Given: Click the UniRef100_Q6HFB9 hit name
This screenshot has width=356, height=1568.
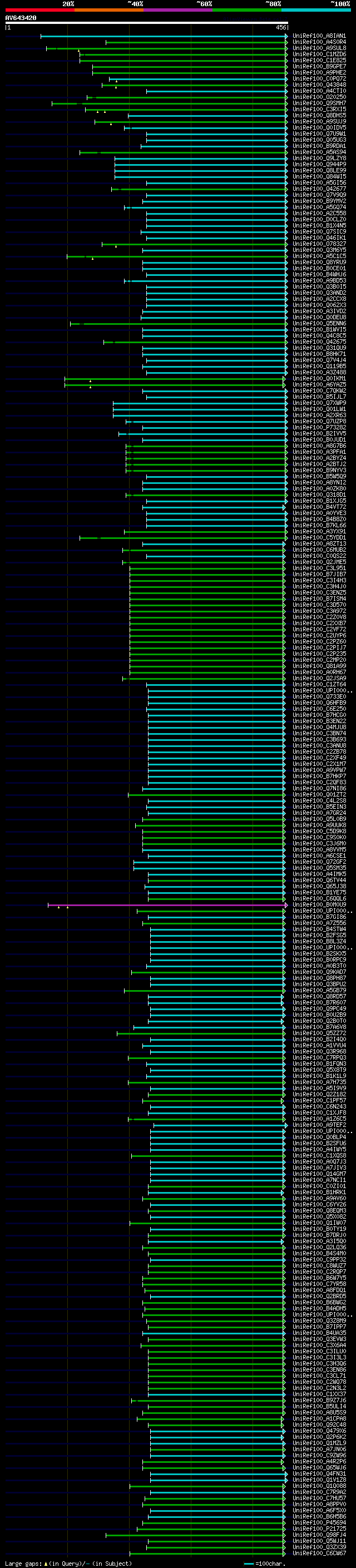Looking at the screenshot, I should [x=319, y=703].
